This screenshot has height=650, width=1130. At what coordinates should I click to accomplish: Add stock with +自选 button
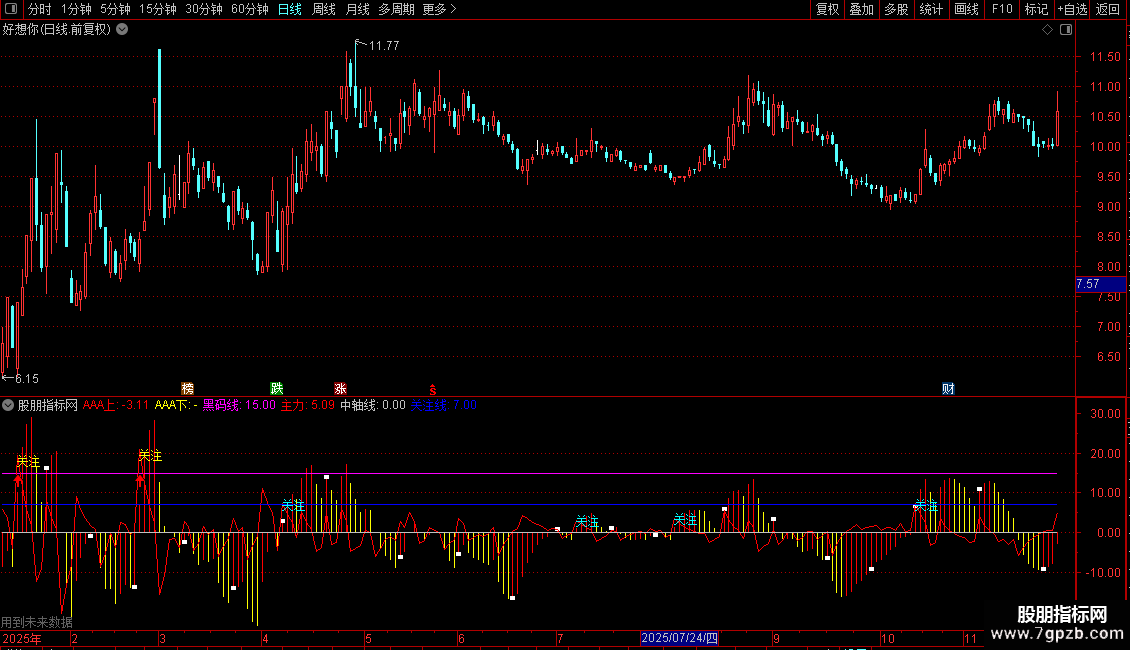pyautogui.click(x=1072, y=9)
